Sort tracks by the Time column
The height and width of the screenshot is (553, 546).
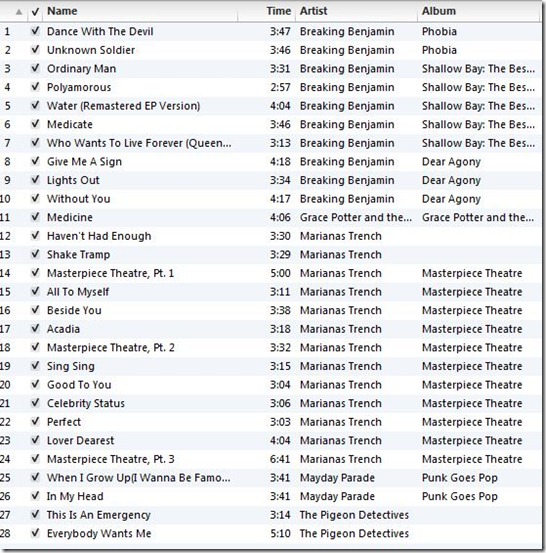tap(279, 11)
